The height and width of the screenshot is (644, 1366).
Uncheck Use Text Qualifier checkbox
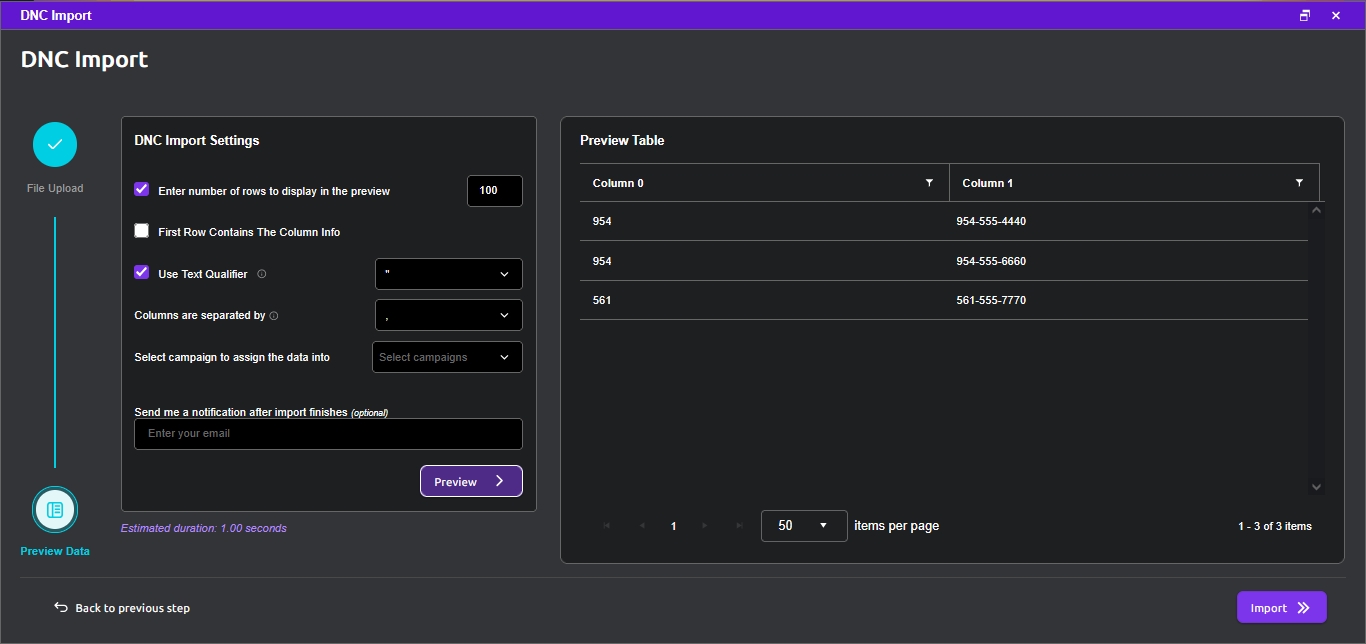[142, 272]
